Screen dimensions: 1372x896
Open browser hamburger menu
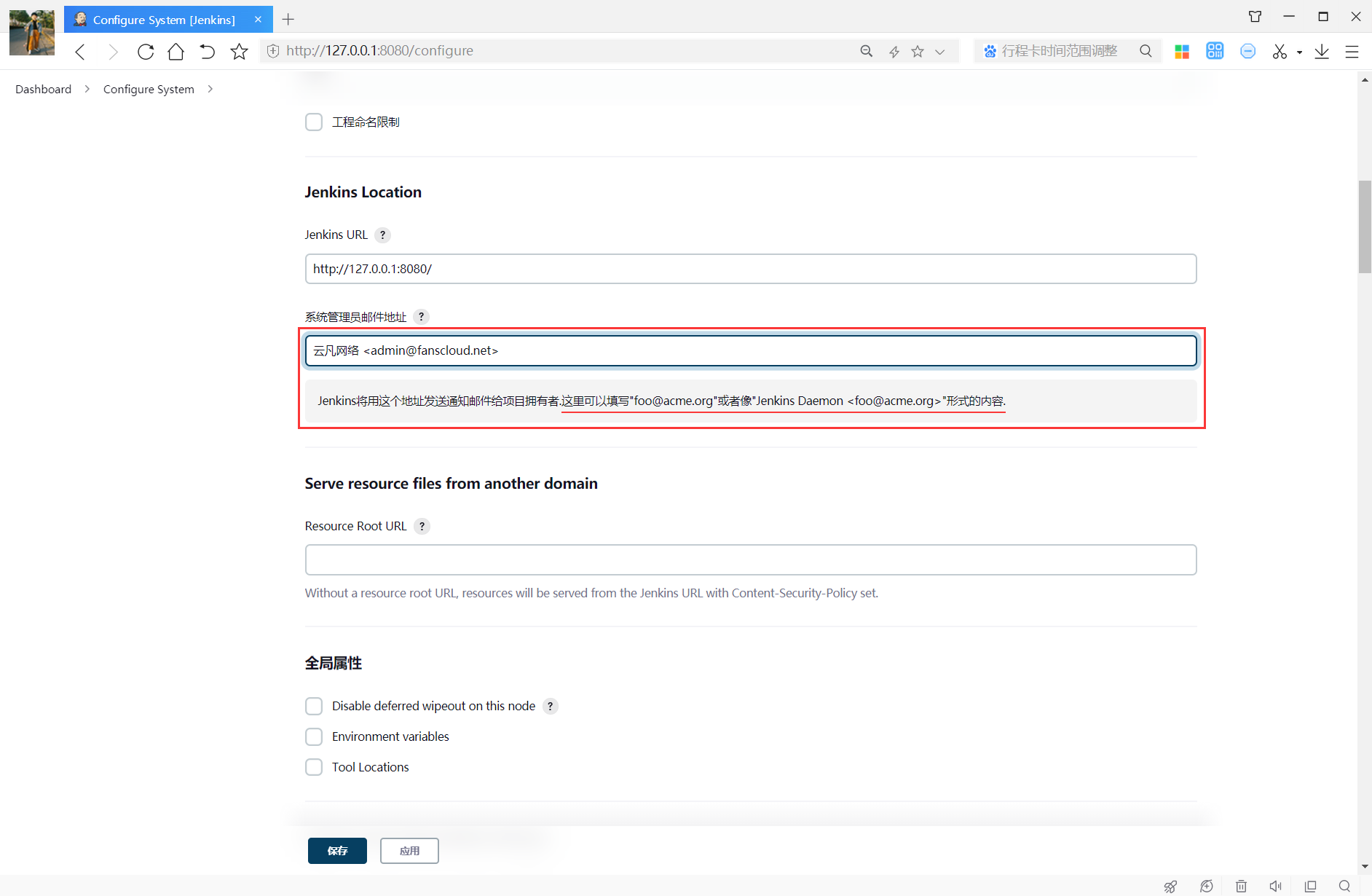(1352, 51)
